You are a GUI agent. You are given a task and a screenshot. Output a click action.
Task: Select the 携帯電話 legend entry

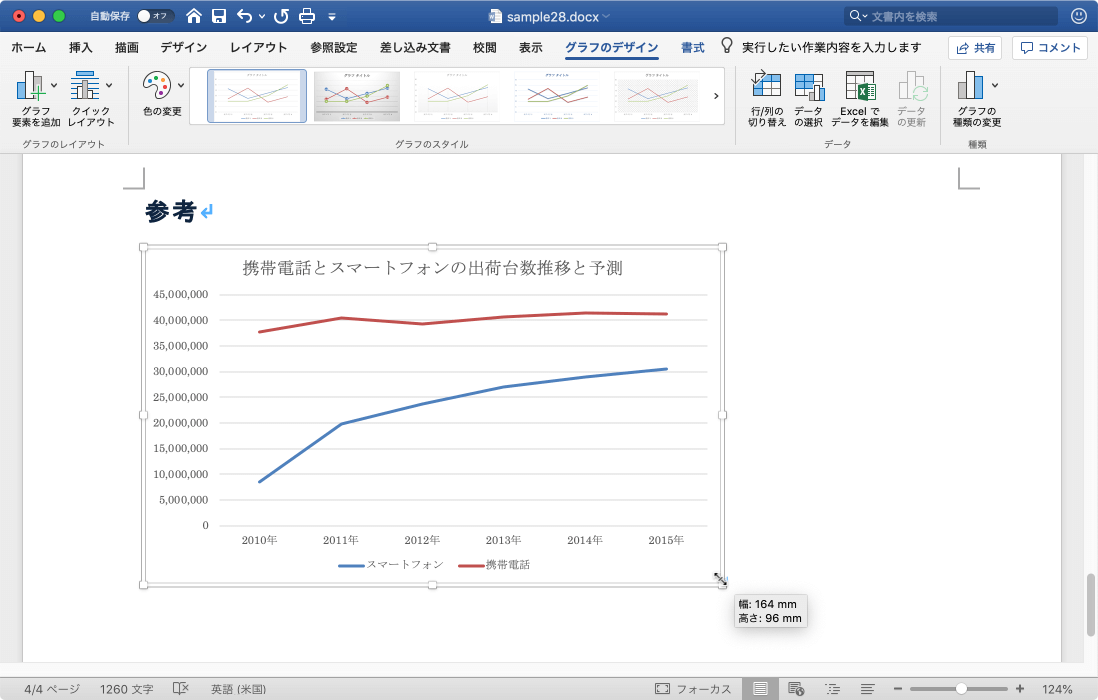[494, 564]
